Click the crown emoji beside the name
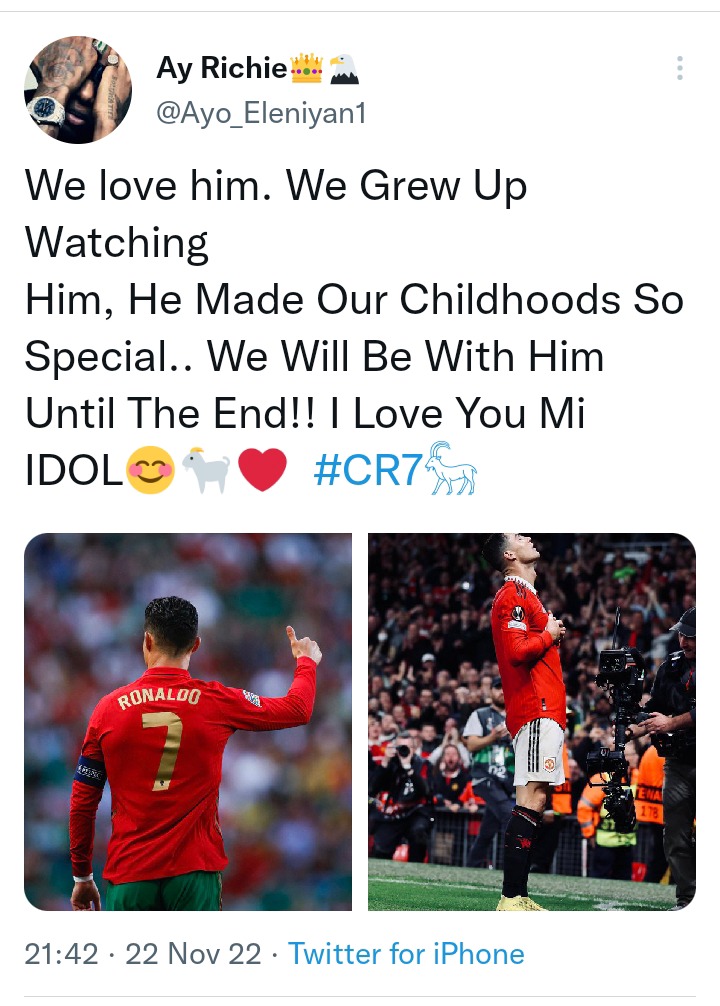The width and height of the screenshot is (720, 1006). coord(306,68)
